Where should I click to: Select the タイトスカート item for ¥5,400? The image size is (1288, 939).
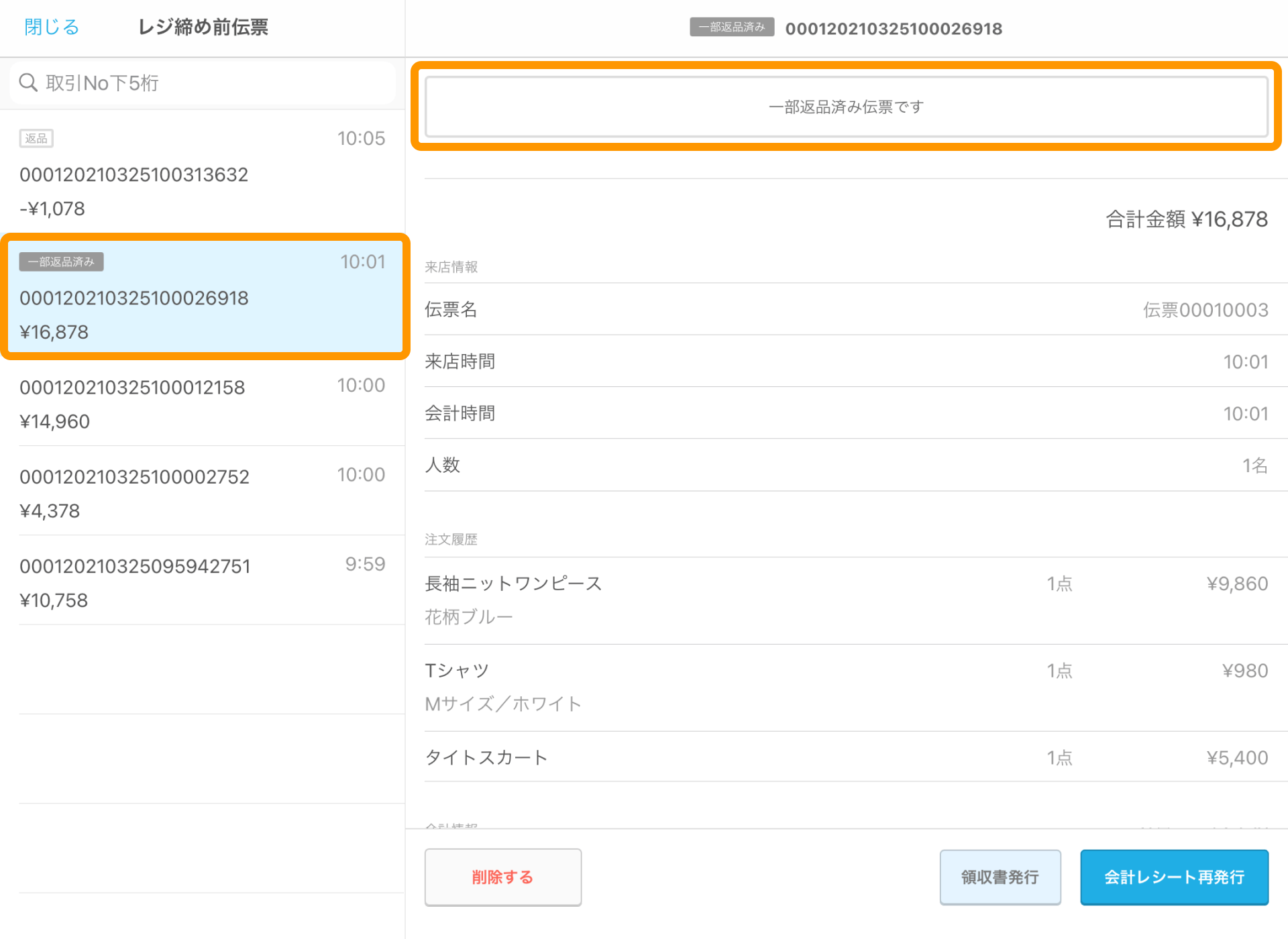coord(845,757)
